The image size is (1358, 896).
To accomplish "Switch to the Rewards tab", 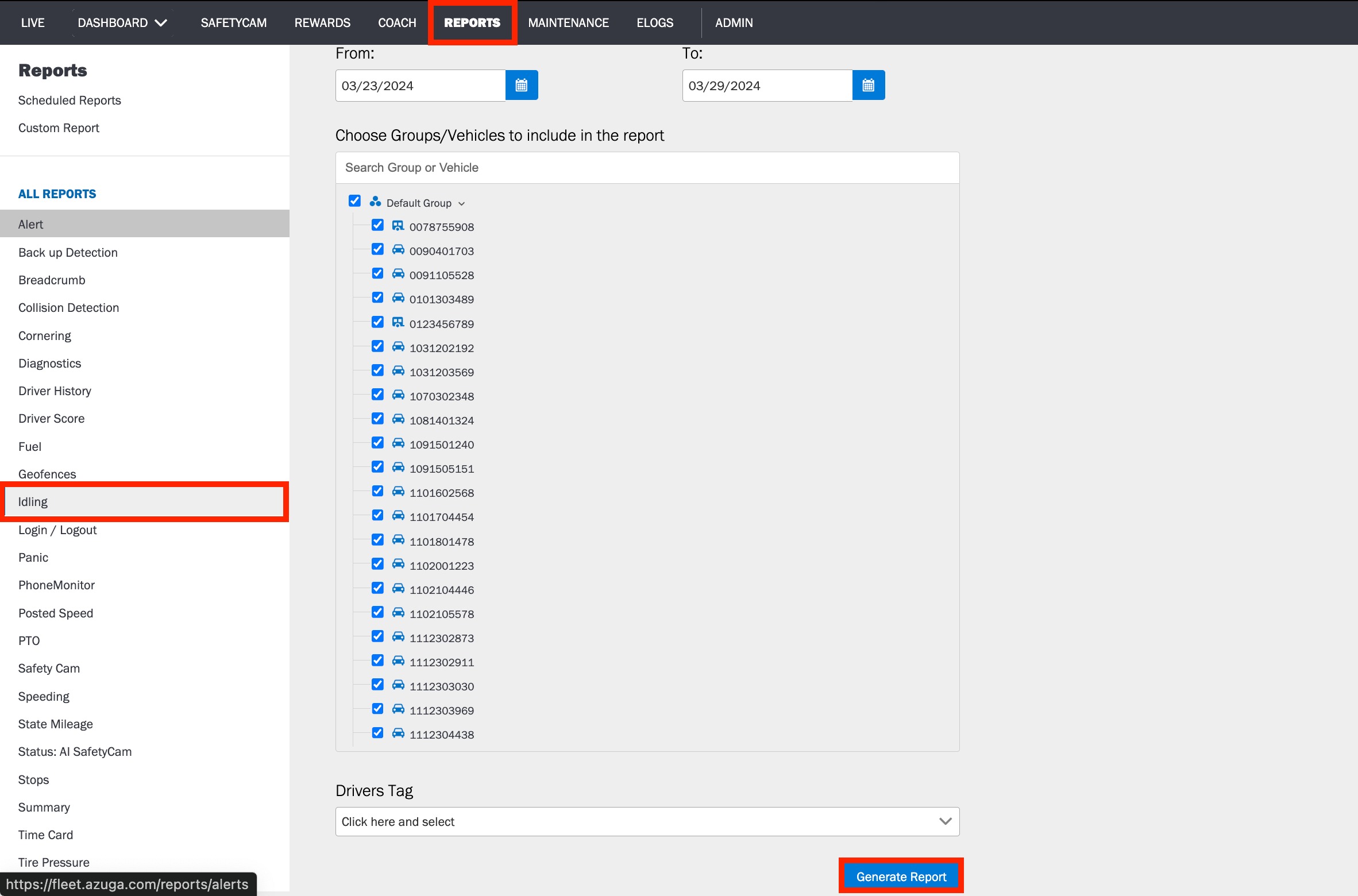I will [x=322, y=23].
